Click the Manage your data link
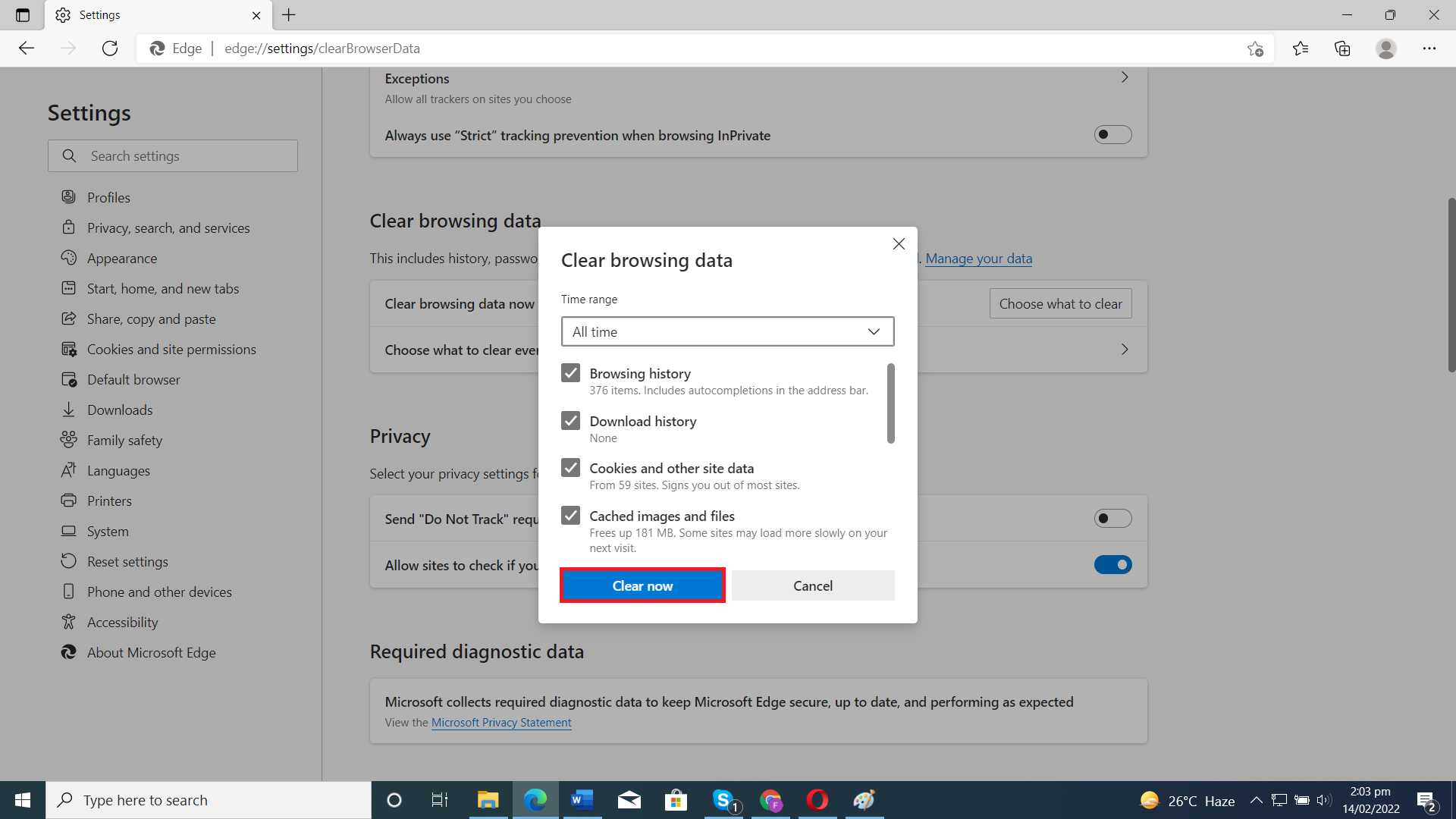This screenshot has width=1456, height=819. (x=979, y=258)
